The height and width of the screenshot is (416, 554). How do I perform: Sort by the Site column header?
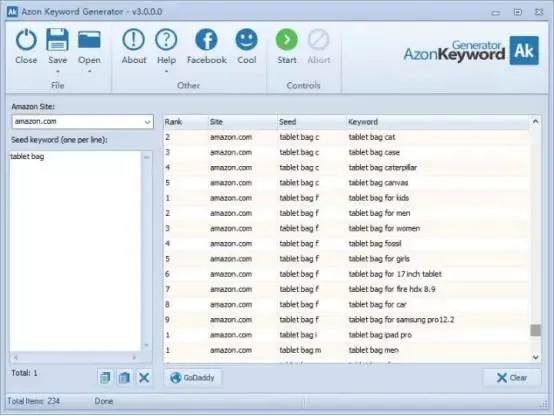click(x=242, y=122)
